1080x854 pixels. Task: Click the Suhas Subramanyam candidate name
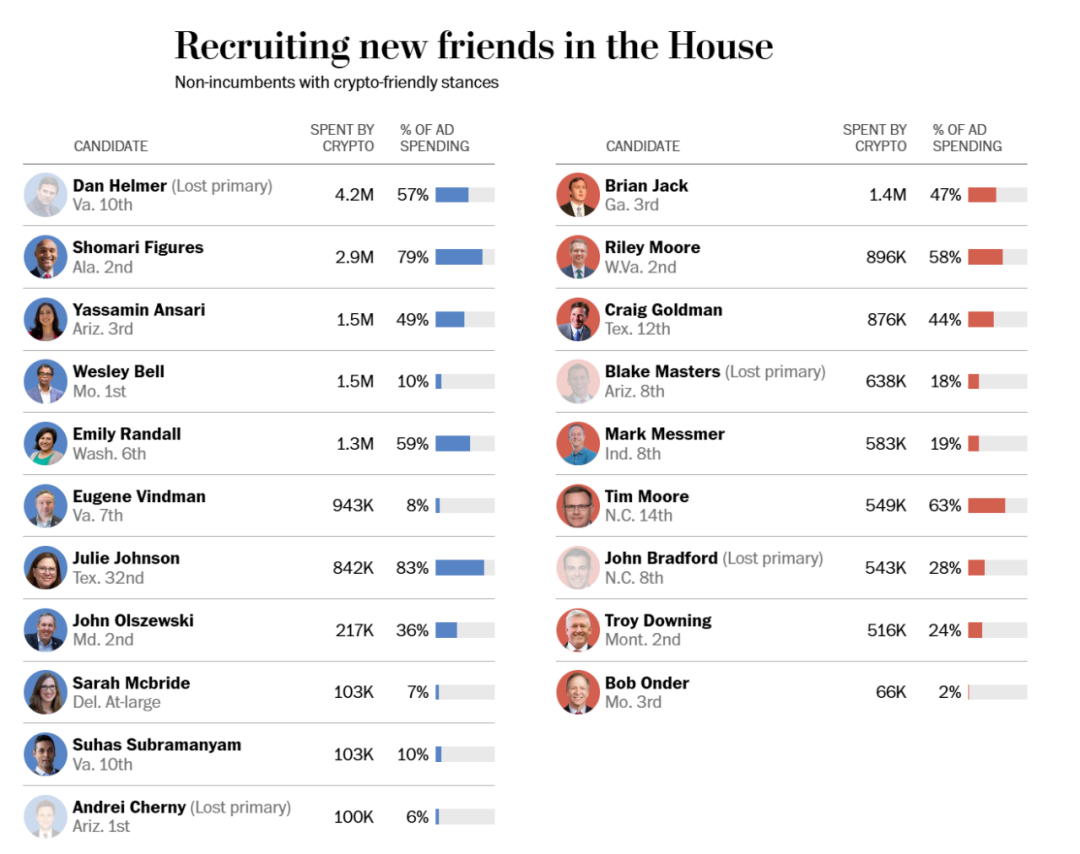click(x=156, y=745)
